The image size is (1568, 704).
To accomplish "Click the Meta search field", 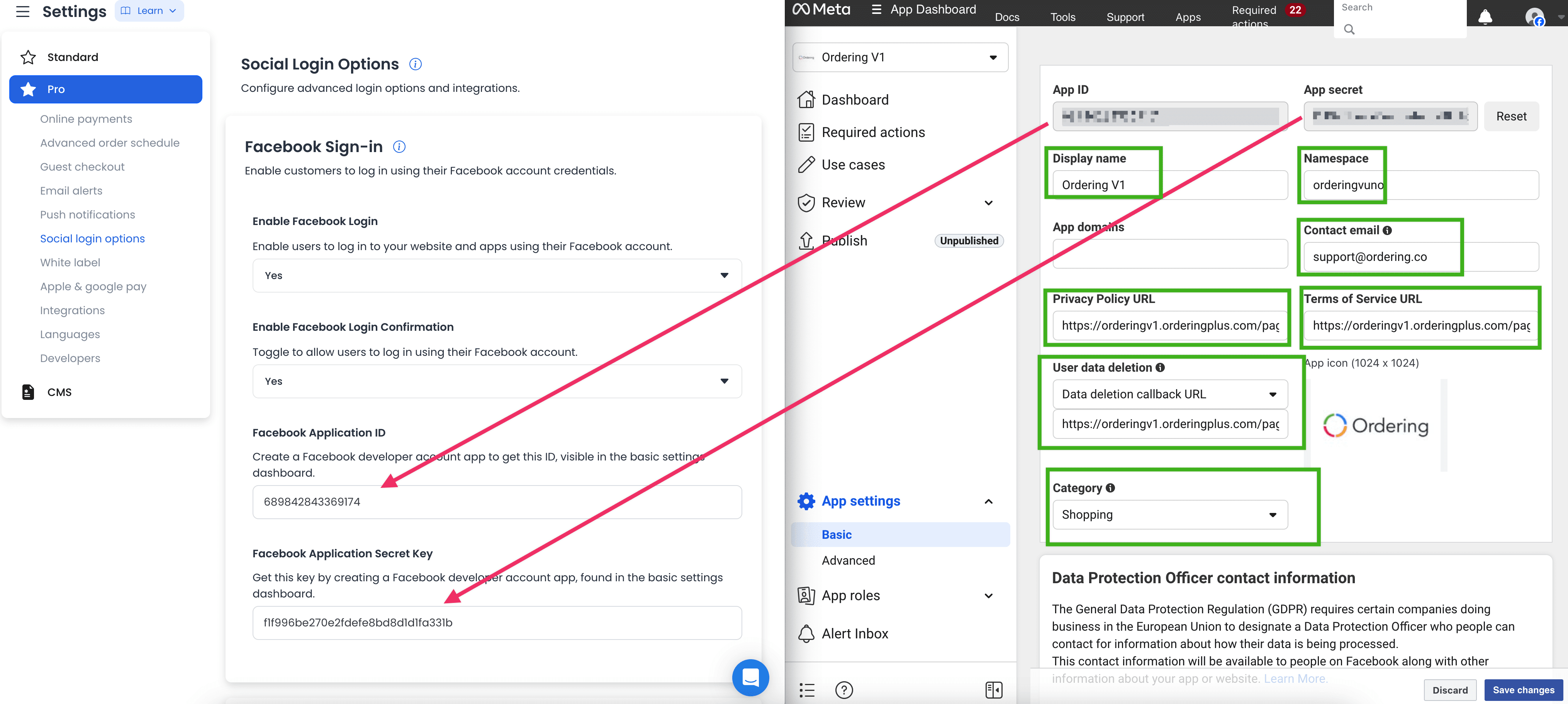I will click(1400, 19).
